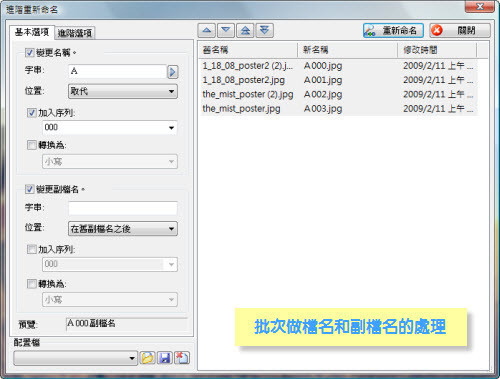Screen dimensions: 500x379
Task: Enable 轉換為 checkbox under 變更副檔名
Action: tap(31, 284)
